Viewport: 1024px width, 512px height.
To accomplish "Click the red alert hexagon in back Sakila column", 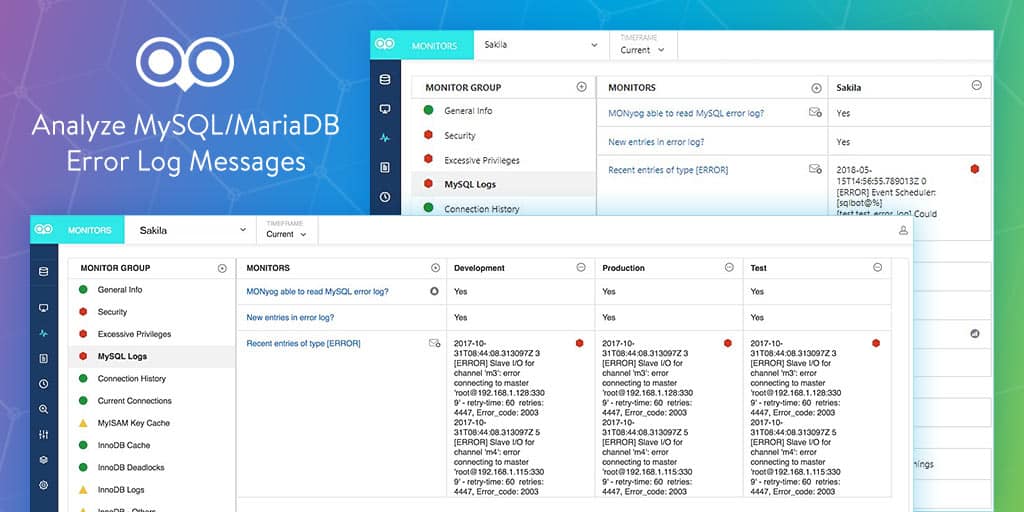I will [x=974, y=168].
